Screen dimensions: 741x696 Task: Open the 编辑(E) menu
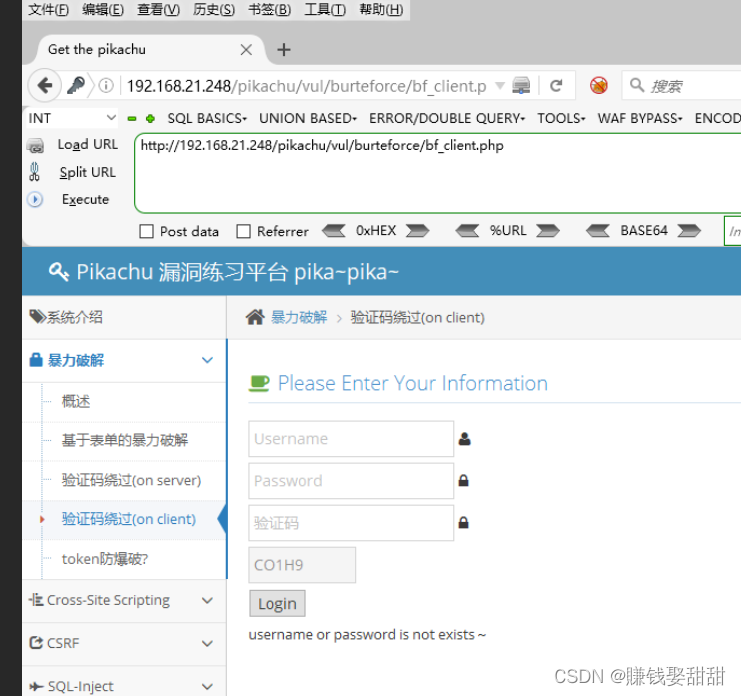coord(103,9)
